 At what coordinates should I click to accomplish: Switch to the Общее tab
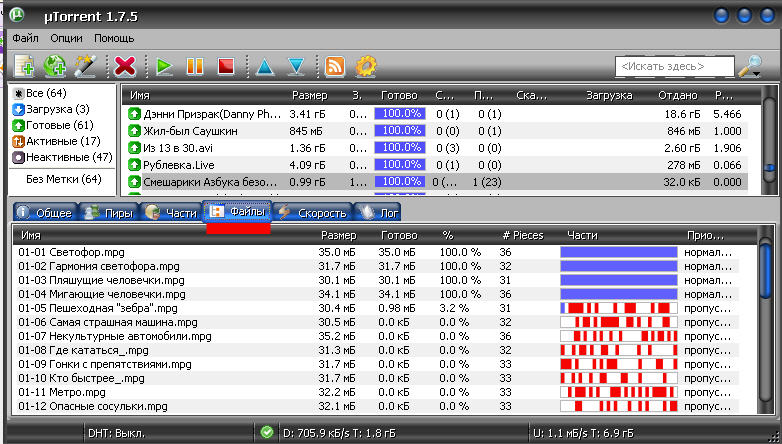coord(45,213)
